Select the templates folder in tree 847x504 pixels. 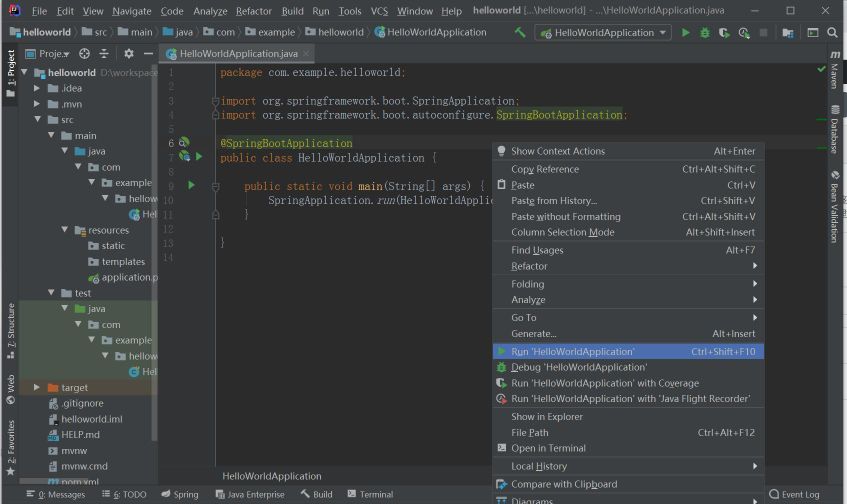click(116, 261)
